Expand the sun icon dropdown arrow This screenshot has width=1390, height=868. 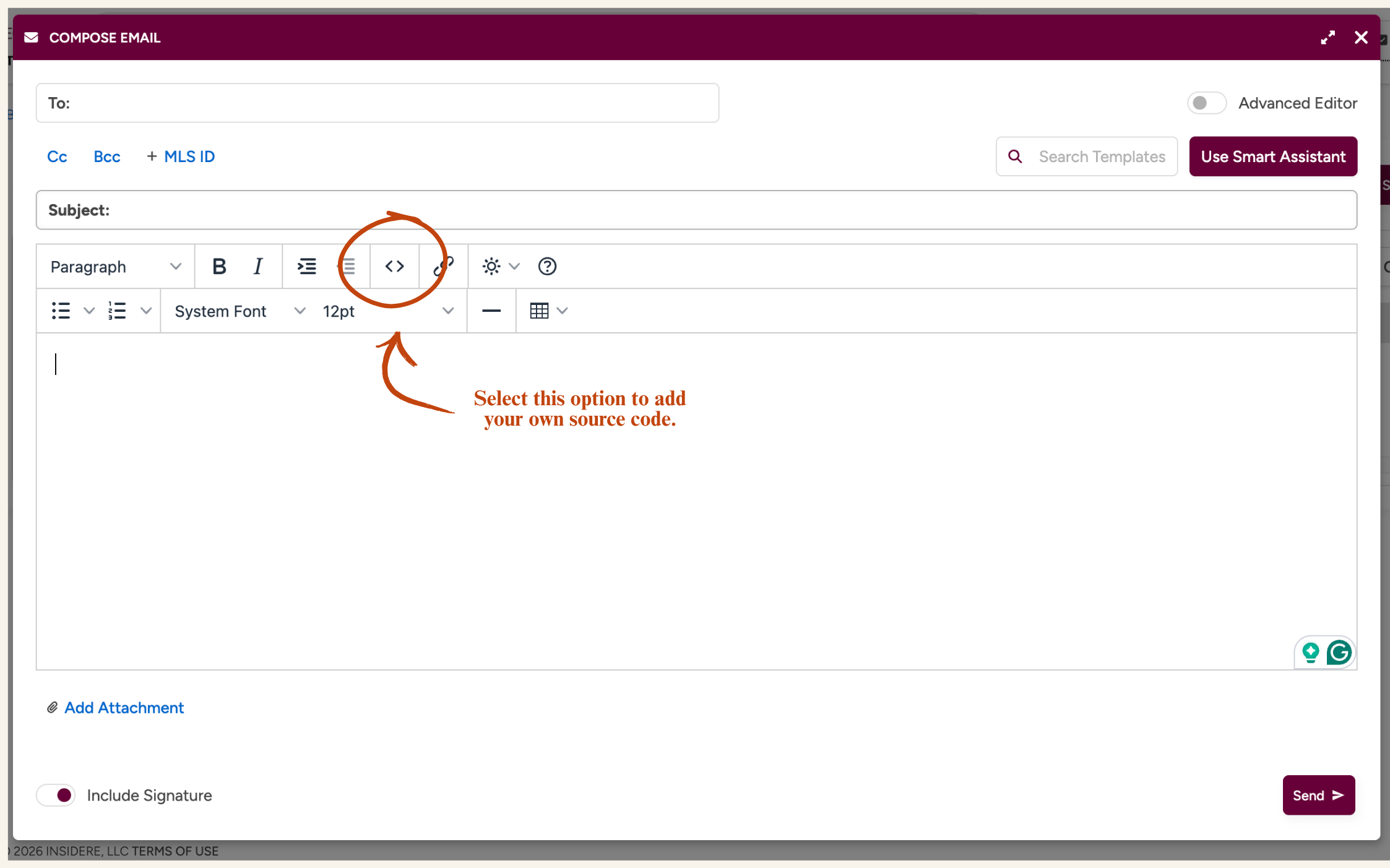coord(514,267)
